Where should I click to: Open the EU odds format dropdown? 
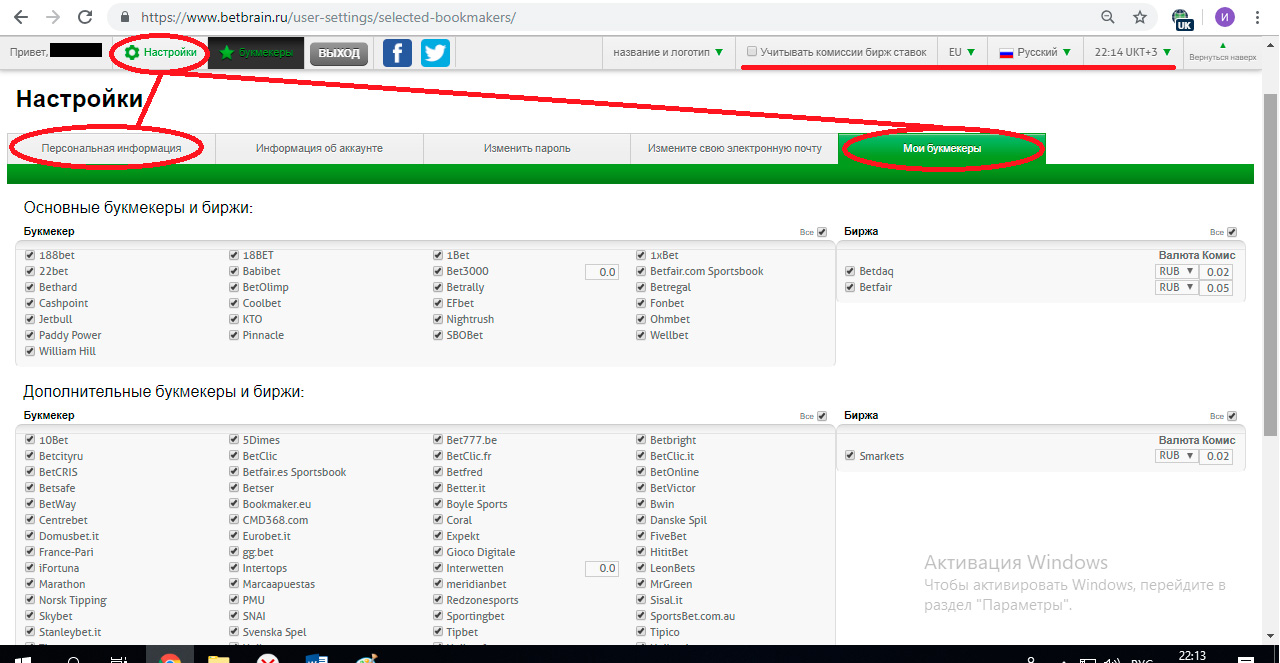(962, 52)
